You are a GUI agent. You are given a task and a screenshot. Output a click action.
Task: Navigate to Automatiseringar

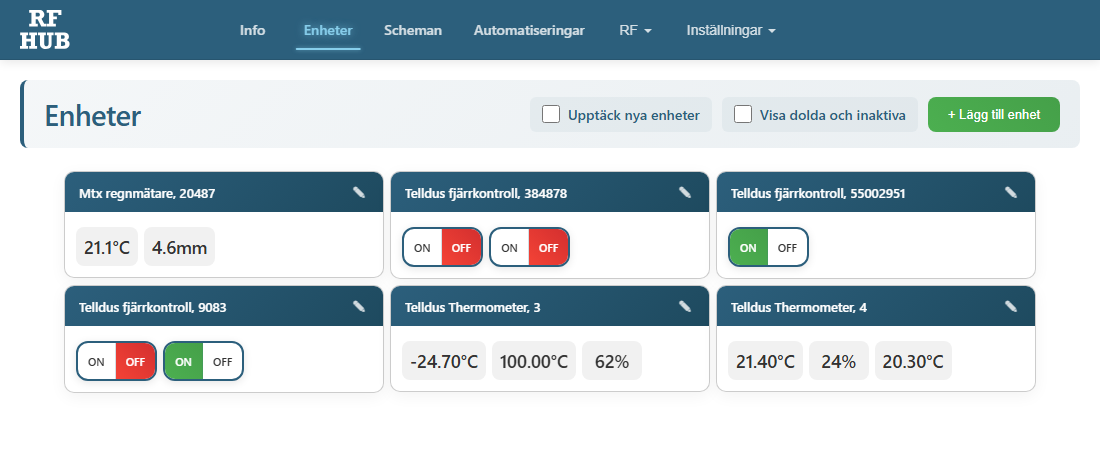[x=529, y=30]
